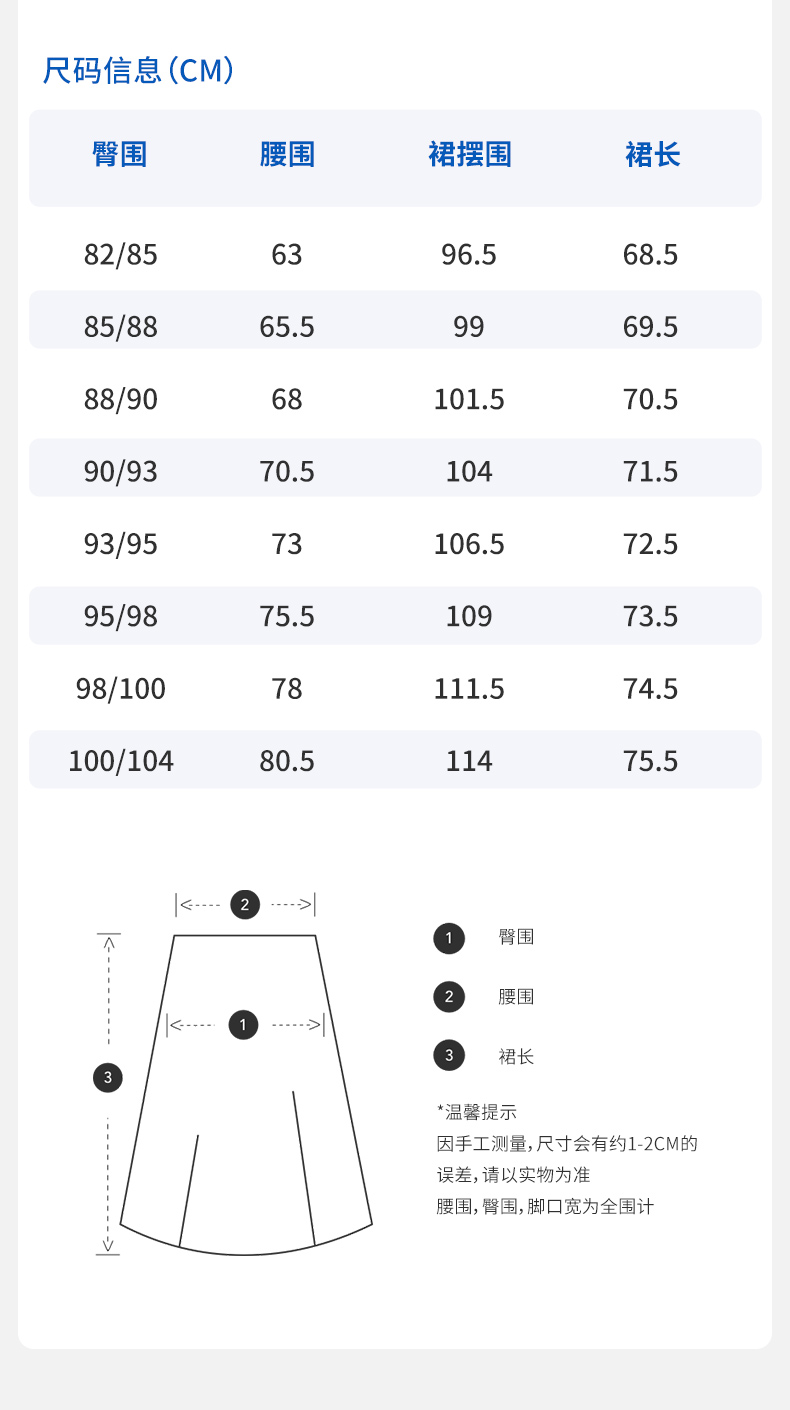Select legend circle 1 beside 臀围

(449, 938)
